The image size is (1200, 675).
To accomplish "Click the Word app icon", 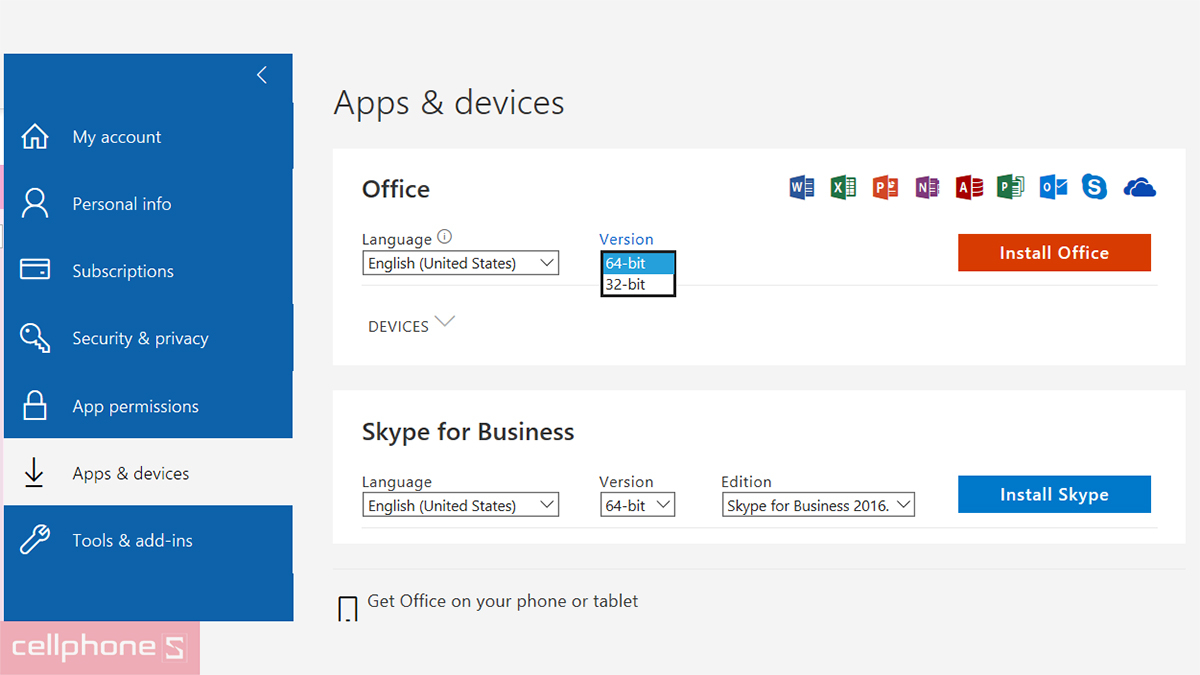I will pyautogui.click(x=801, y=187).
